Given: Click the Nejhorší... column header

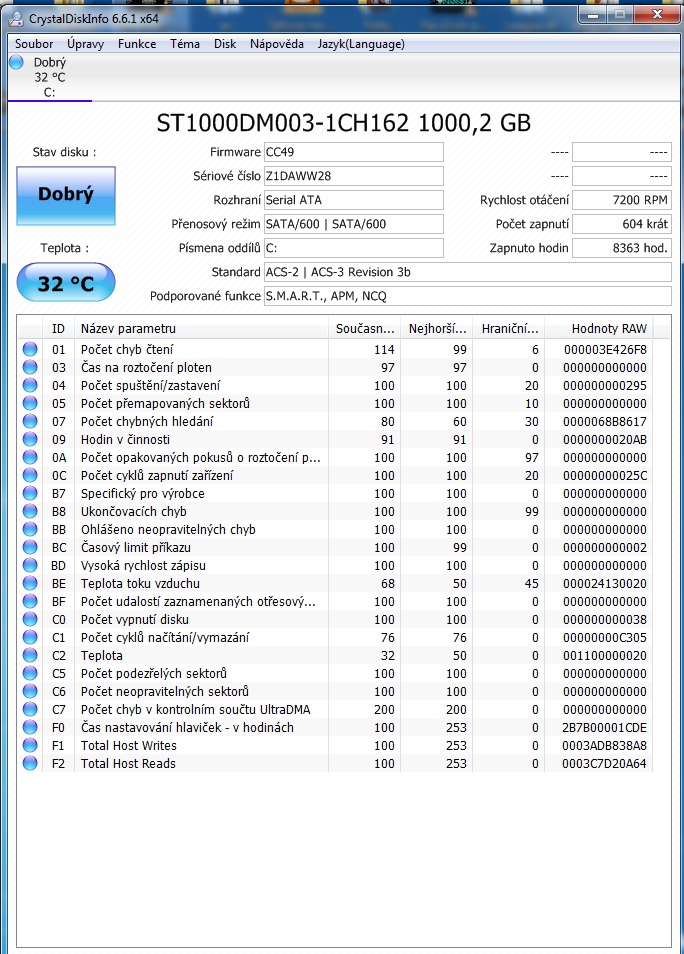Looking at the screenshot, I should tap(437, 329).
